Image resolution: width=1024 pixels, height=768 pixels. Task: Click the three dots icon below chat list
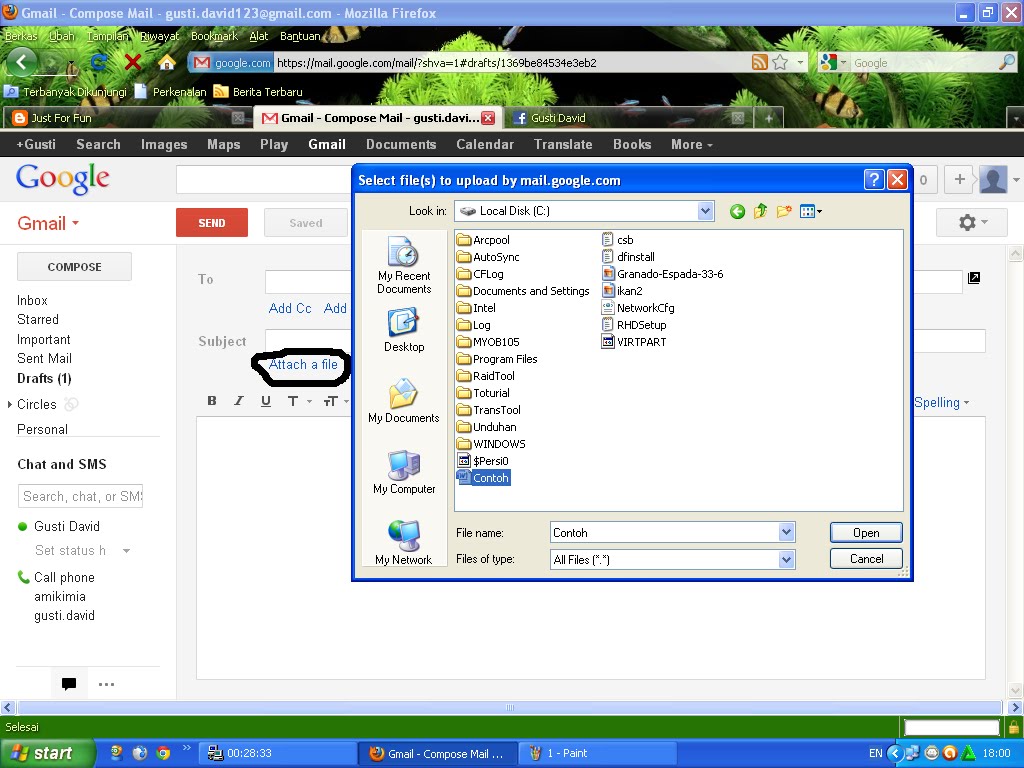click(106, 684)
